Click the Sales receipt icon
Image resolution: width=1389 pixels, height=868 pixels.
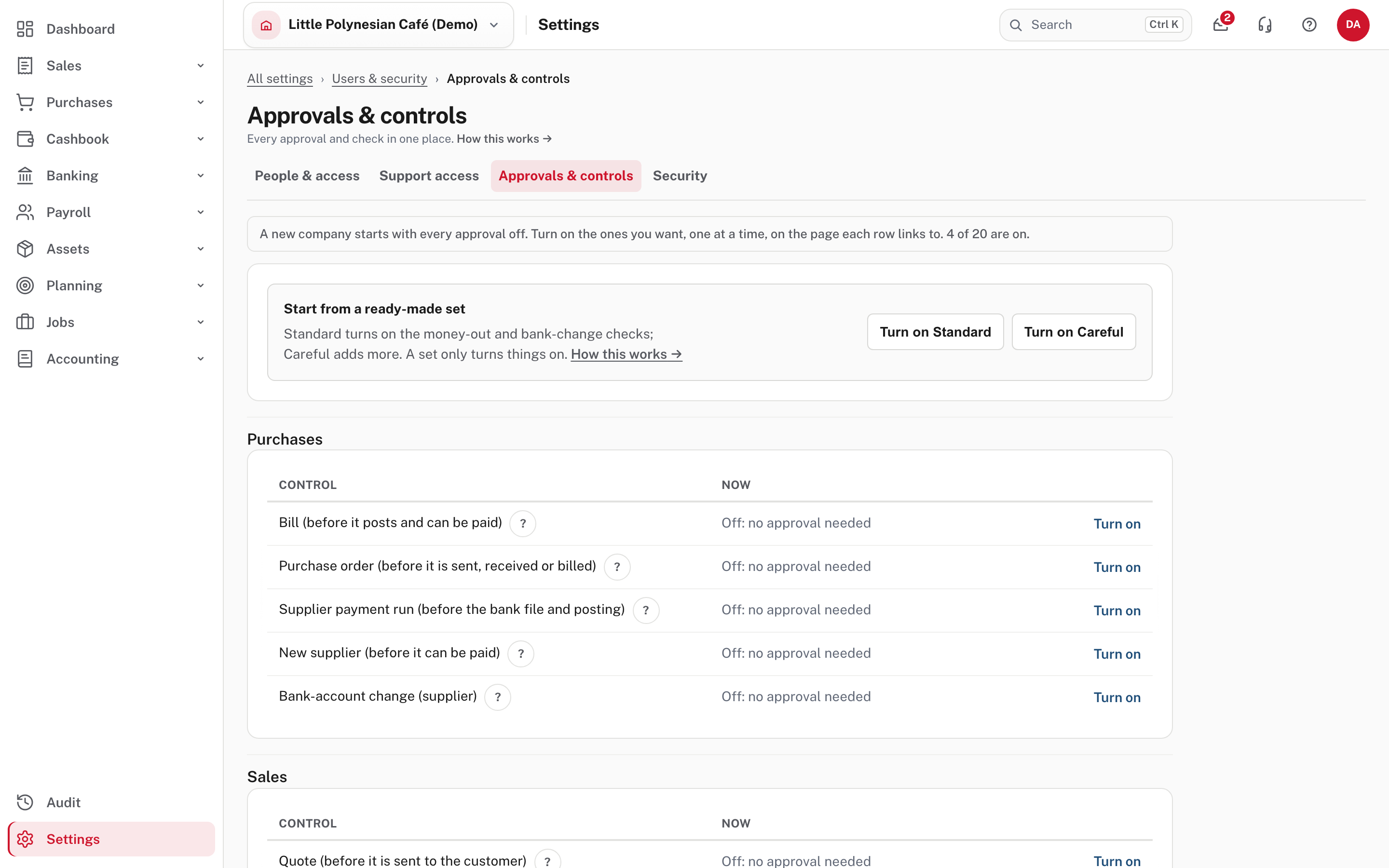(x=25, y=66)
